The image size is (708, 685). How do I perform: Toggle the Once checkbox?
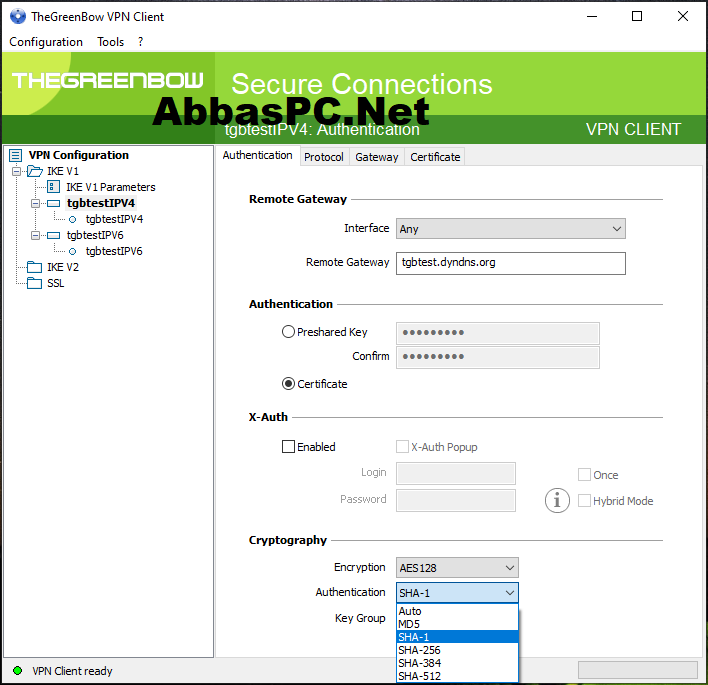pyautogui.click(x=584, y=475)
